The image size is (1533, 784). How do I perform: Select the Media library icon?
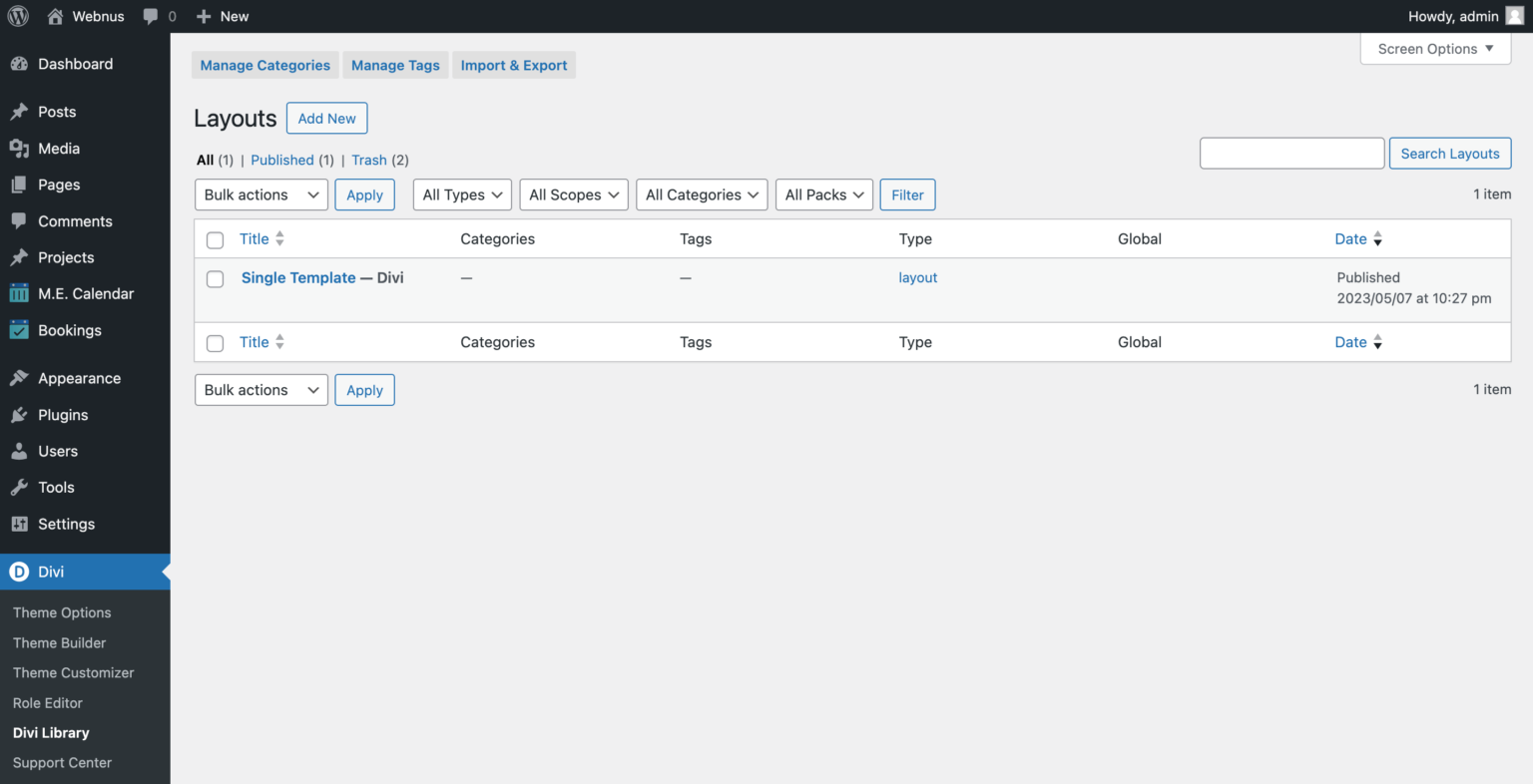pyautogui.click(x=22, y=148)
